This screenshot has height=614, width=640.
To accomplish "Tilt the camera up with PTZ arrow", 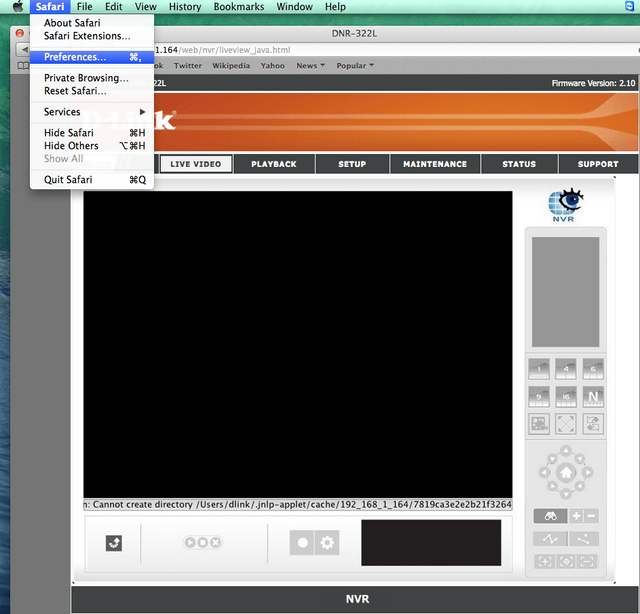I will (566, 451).
